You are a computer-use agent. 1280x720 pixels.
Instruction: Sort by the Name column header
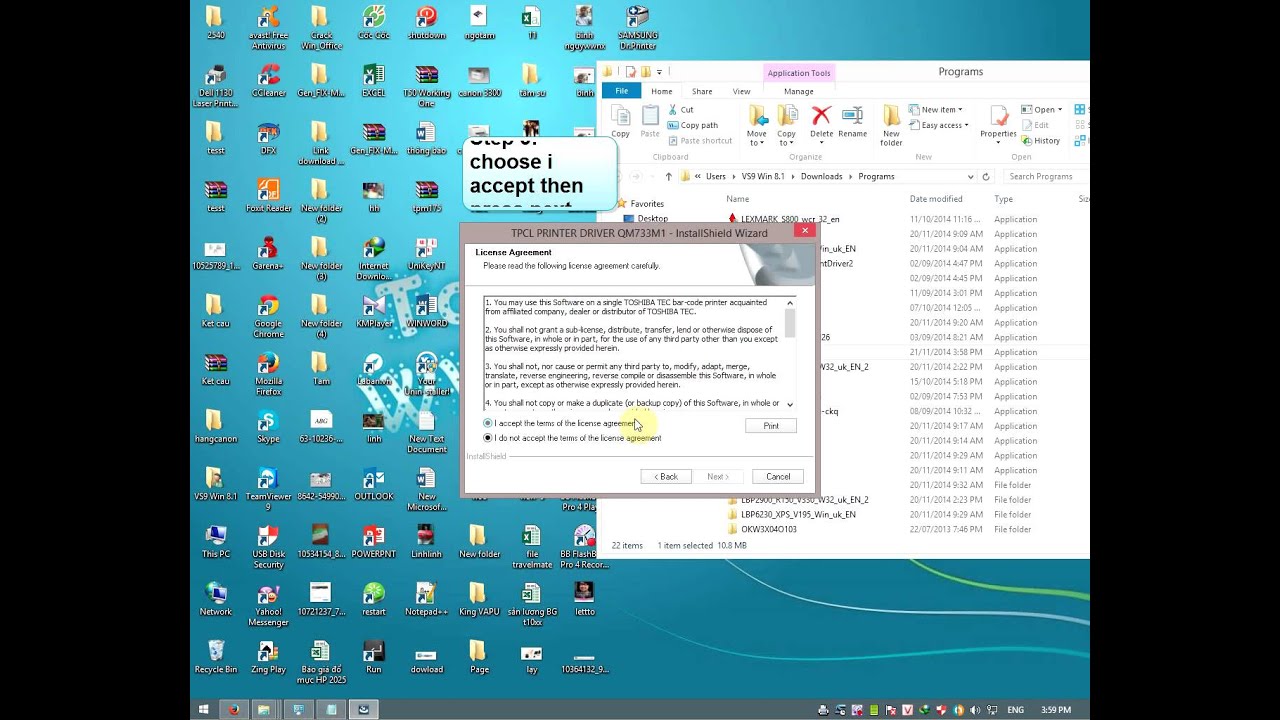(738, 199)
